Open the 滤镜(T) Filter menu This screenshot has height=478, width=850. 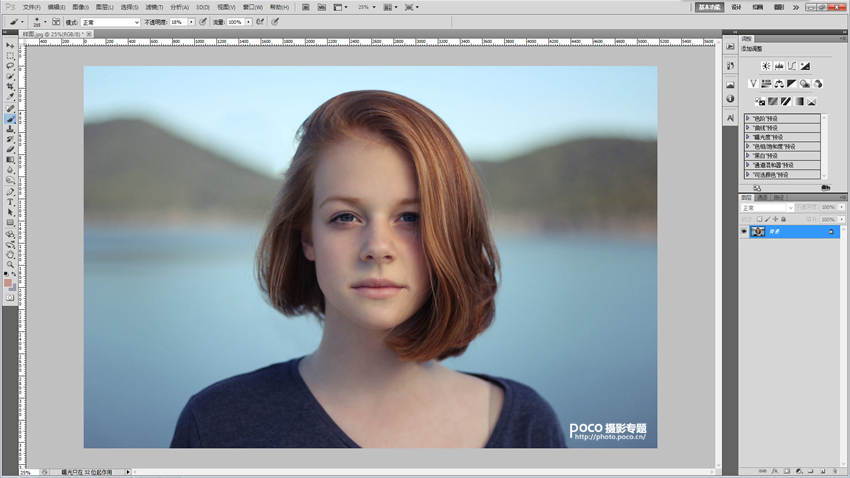coord(154,7)
